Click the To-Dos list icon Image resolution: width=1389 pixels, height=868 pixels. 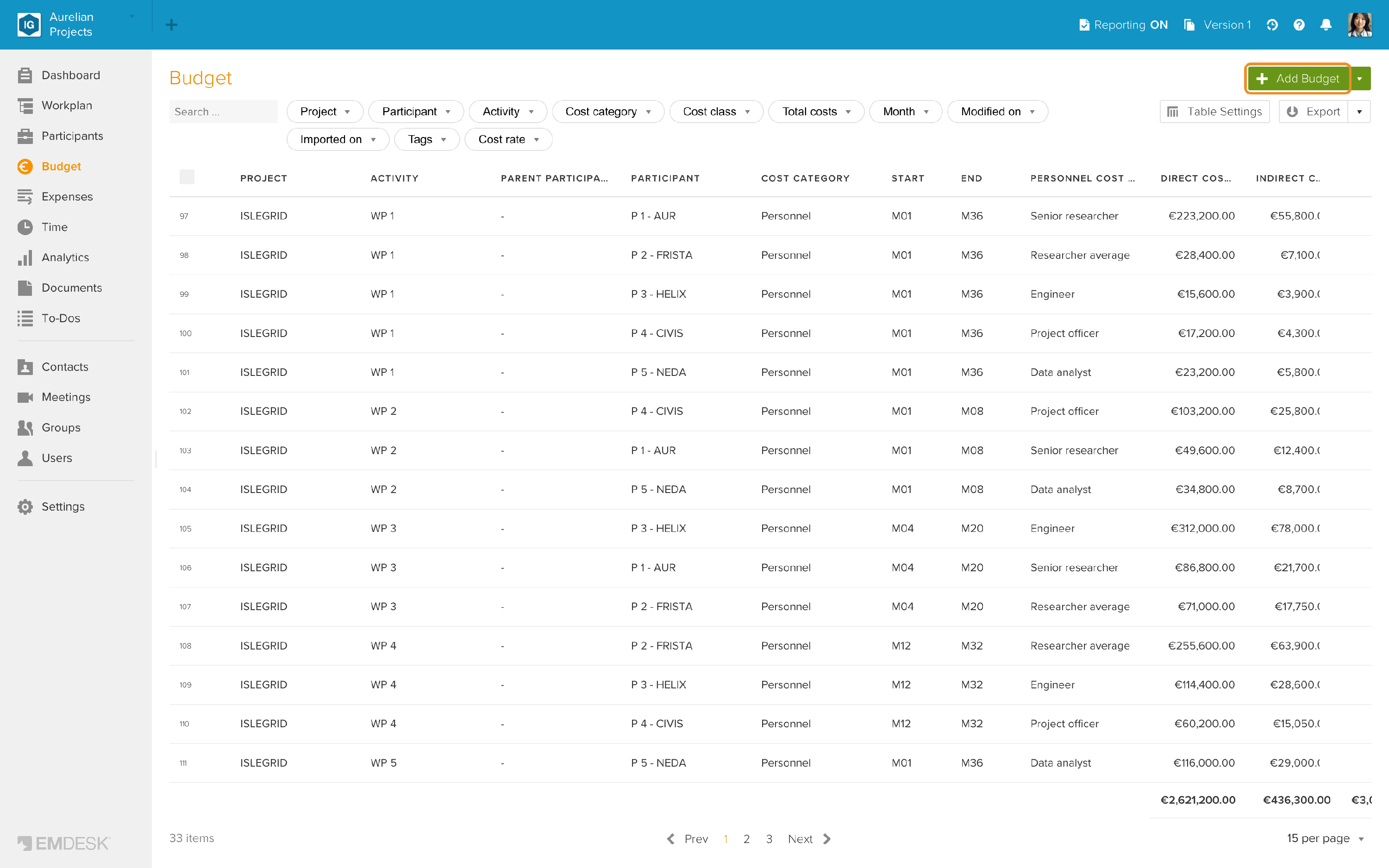(25, 318)
